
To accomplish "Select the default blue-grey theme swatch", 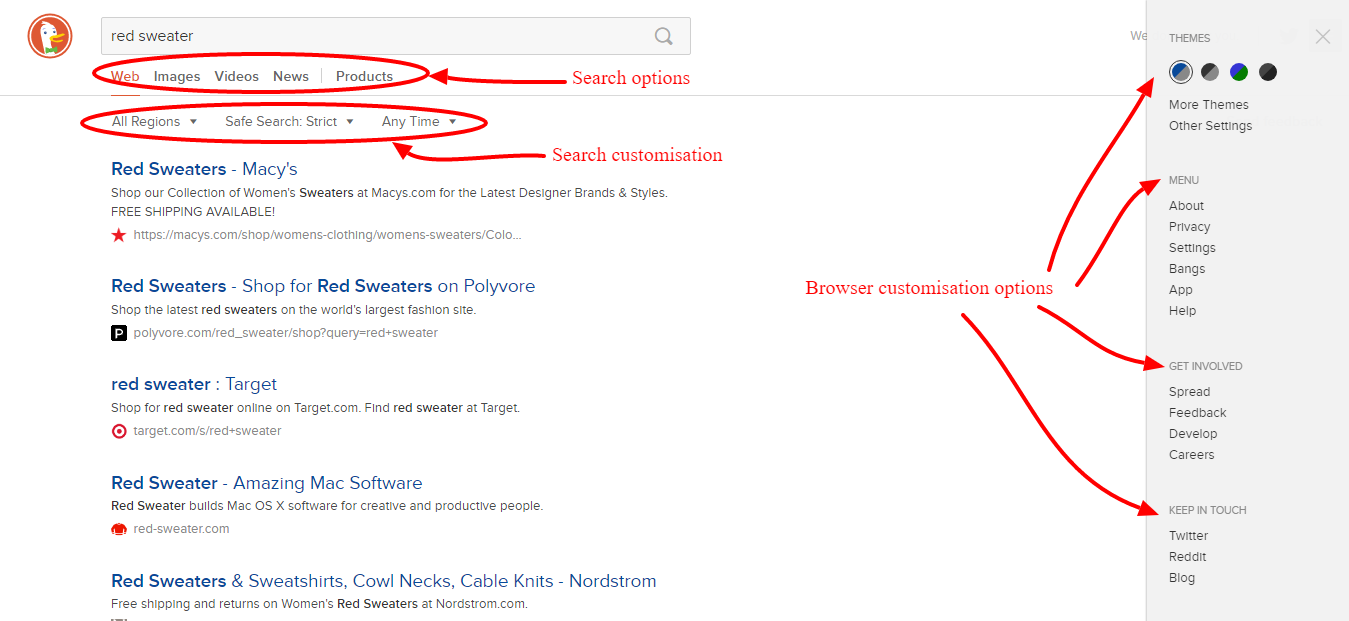I will click(x=1181, y=72).
